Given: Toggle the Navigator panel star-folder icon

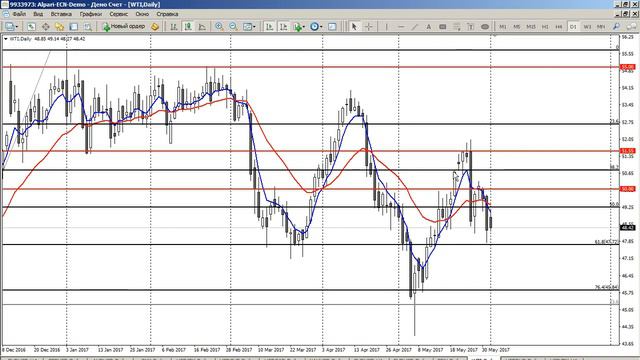Looking at the screenshot, I should (x=60, y=27).
